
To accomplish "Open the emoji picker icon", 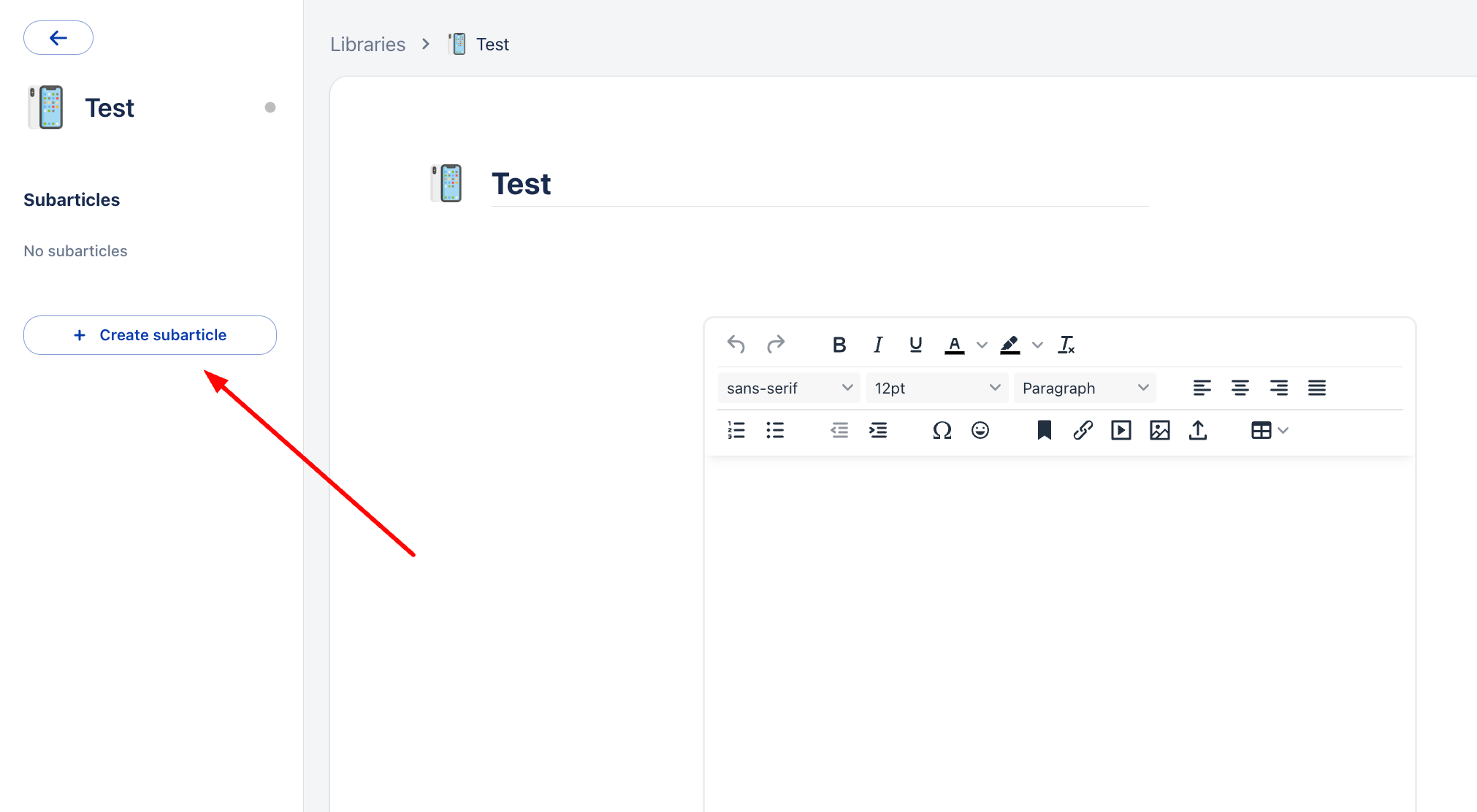I will coord(980,431).
